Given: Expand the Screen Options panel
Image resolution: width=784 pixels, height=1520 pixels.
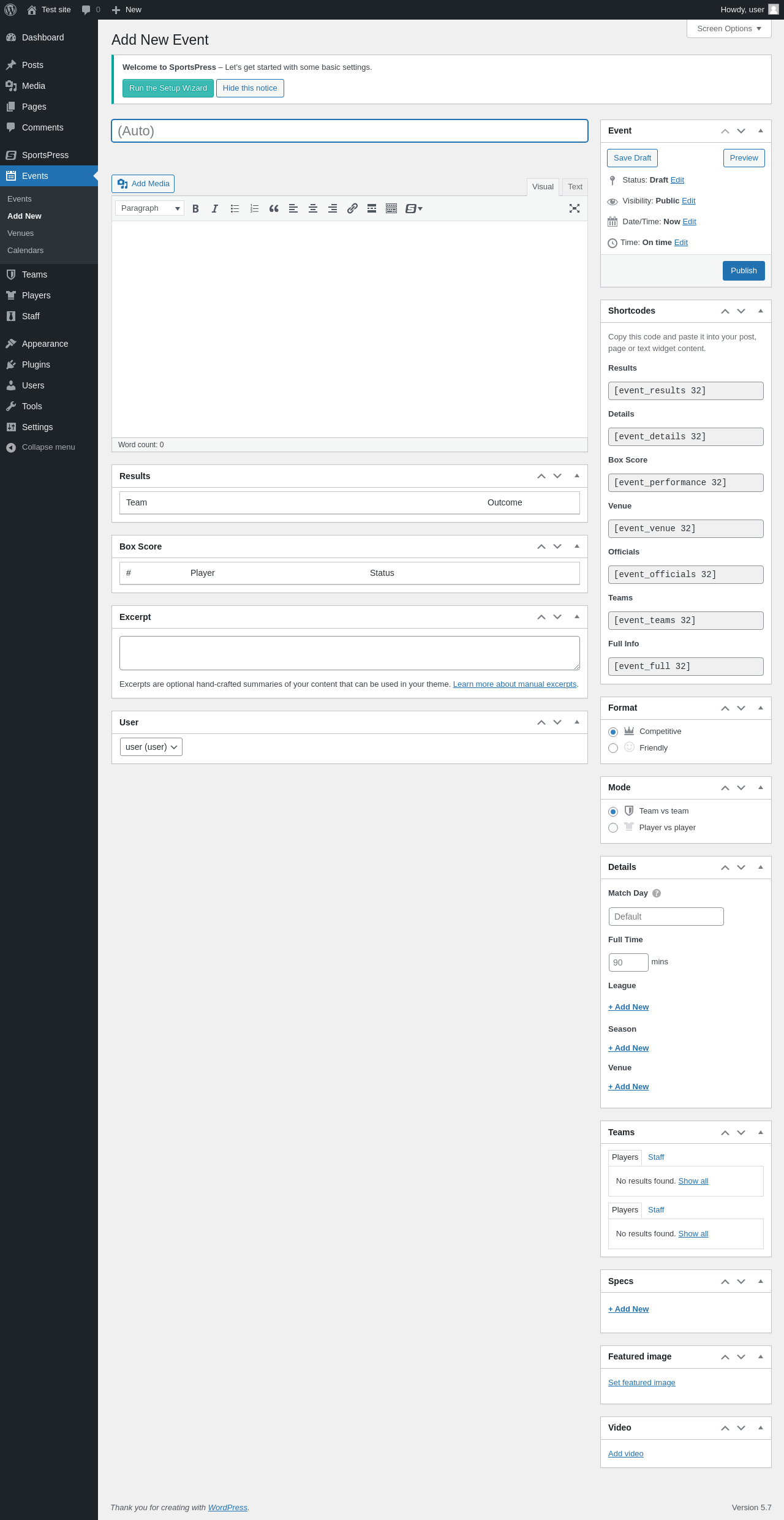Looking at the screenshot, I should coord(729,29).
